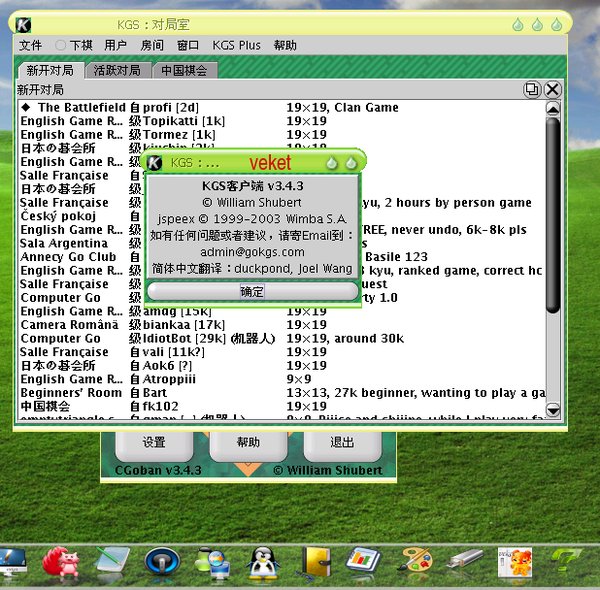Launch the bar chart documents icon
Screen dimensions: 600x590
click(x=363, y=561)
